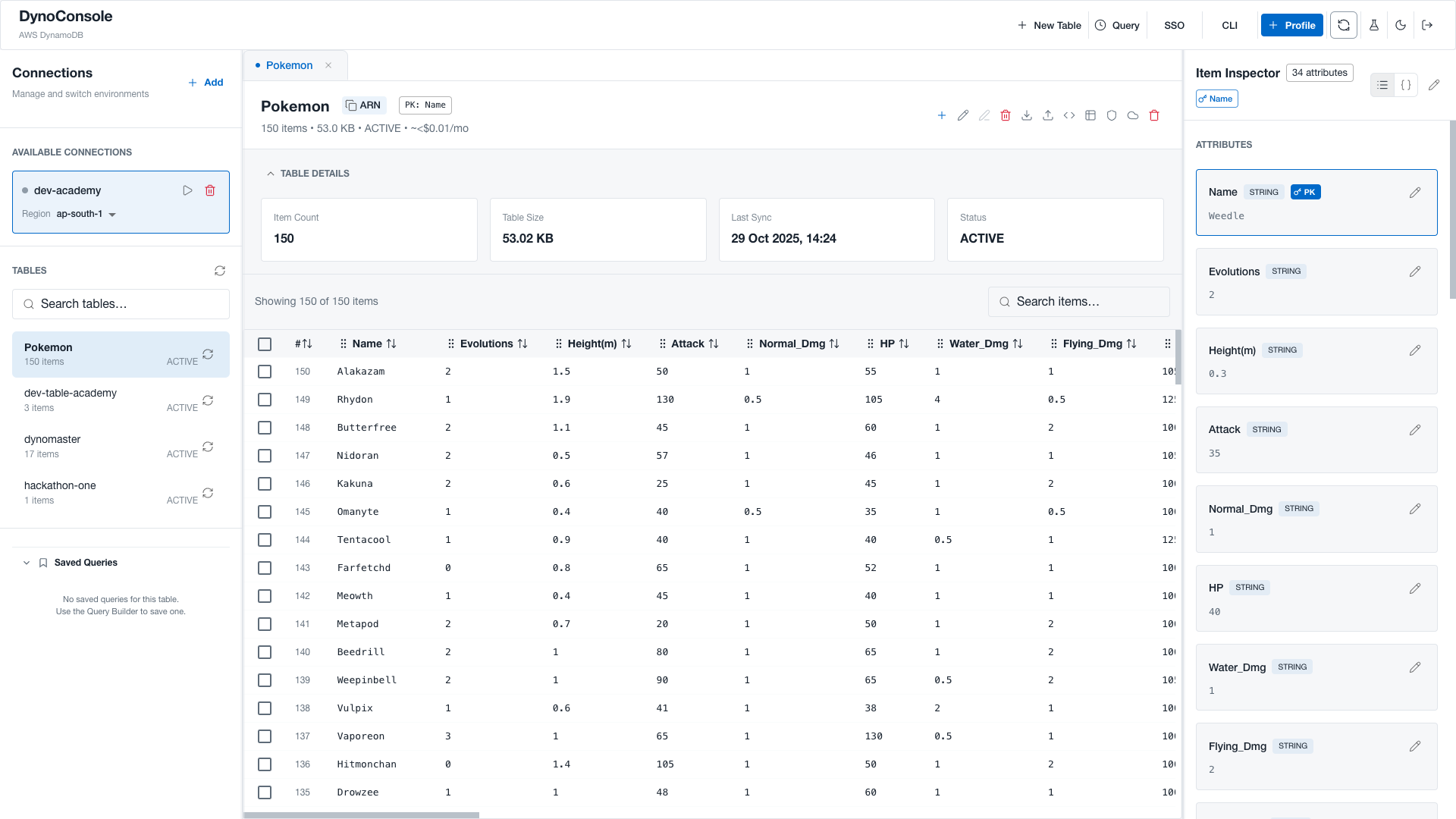
Task: Check the Vulpix row checkbox
Action: 265,708
